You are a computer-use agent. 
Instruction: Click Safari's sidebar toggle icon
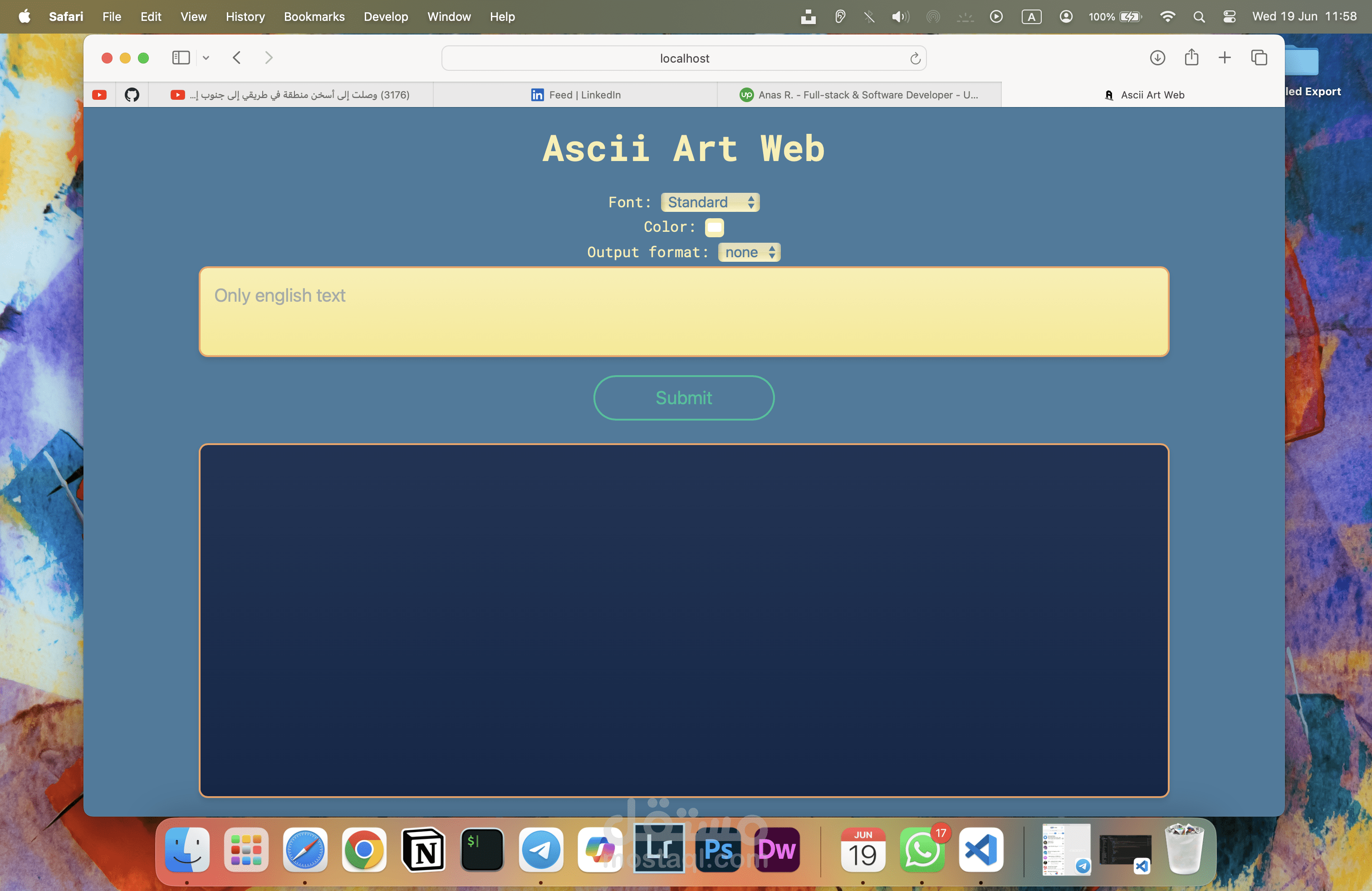tap(181, 58)
